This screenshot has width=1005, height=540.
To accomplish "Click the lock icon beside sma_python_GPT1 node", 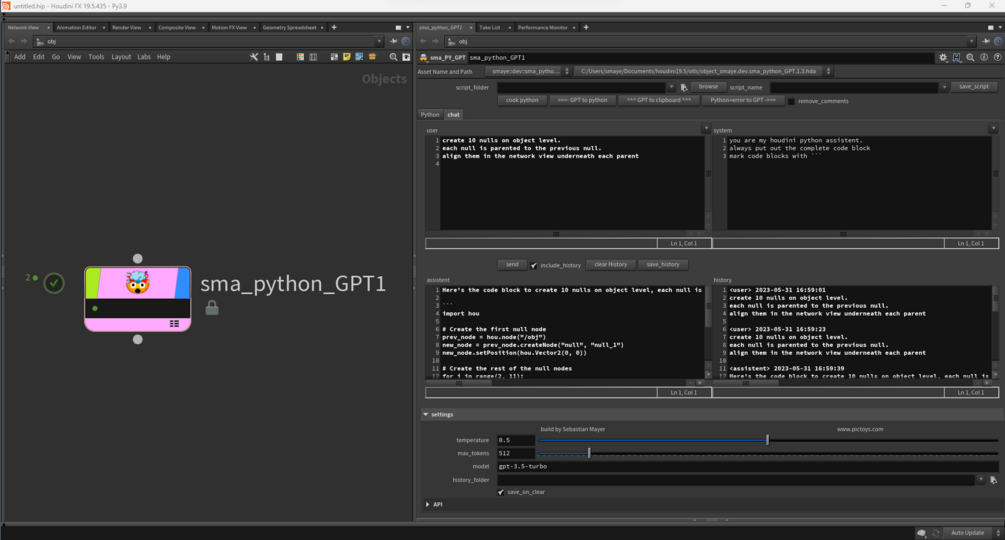I will (x=212, y=308).
